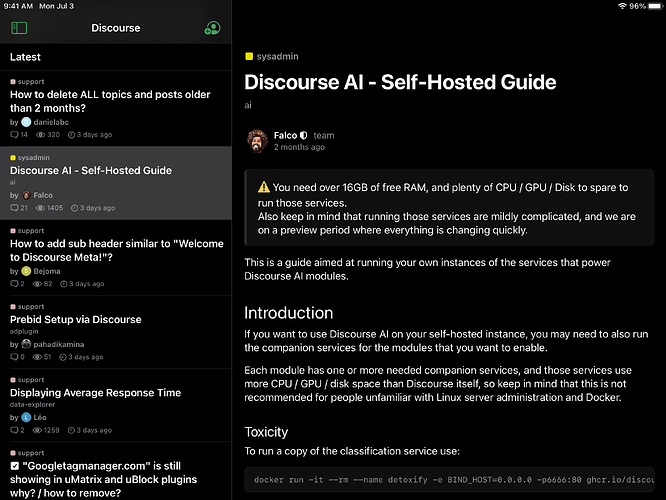Image resolution: width=666 pixels, height=500 pixels.
Task: Click the Toxicity heading
Action: 266,432
